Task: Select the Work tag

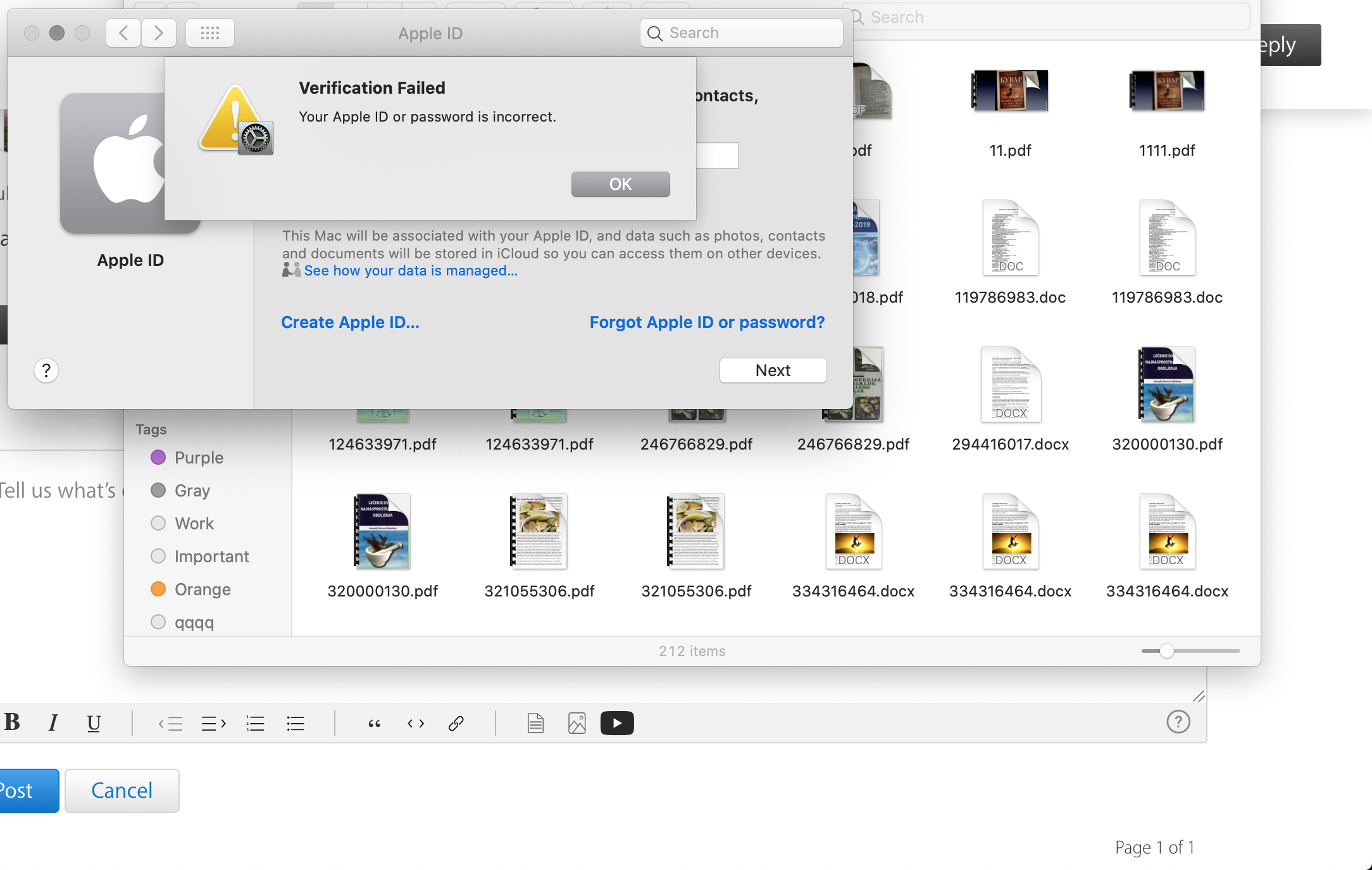Action: point(194,524)
